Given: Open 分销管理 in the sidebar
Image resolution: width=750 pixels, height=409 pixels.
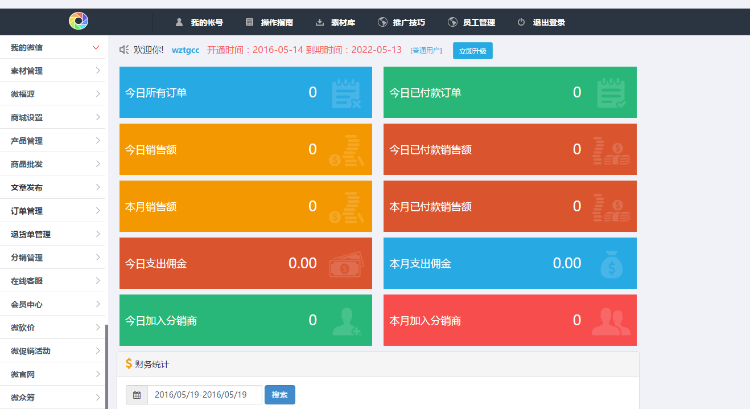Looking at the screenshot, I should click(x=53, y=257).
